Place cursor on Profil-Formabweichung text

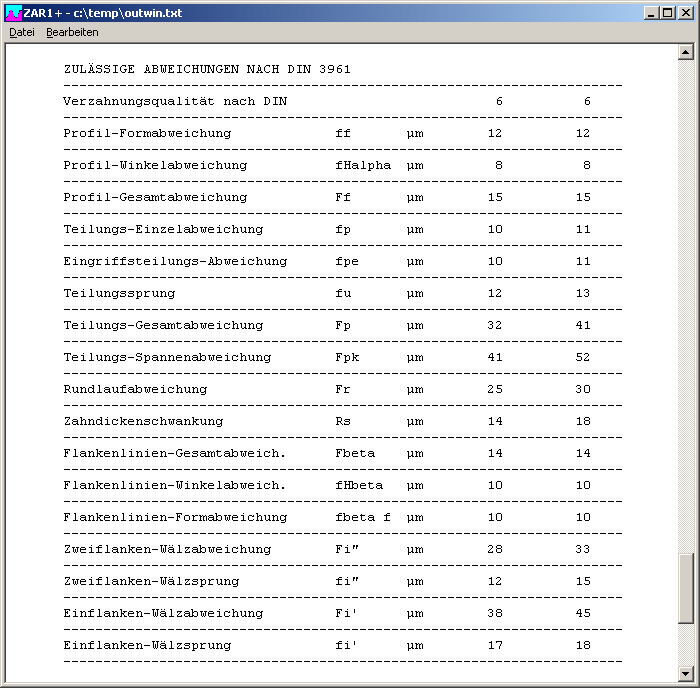pos(147,133)
